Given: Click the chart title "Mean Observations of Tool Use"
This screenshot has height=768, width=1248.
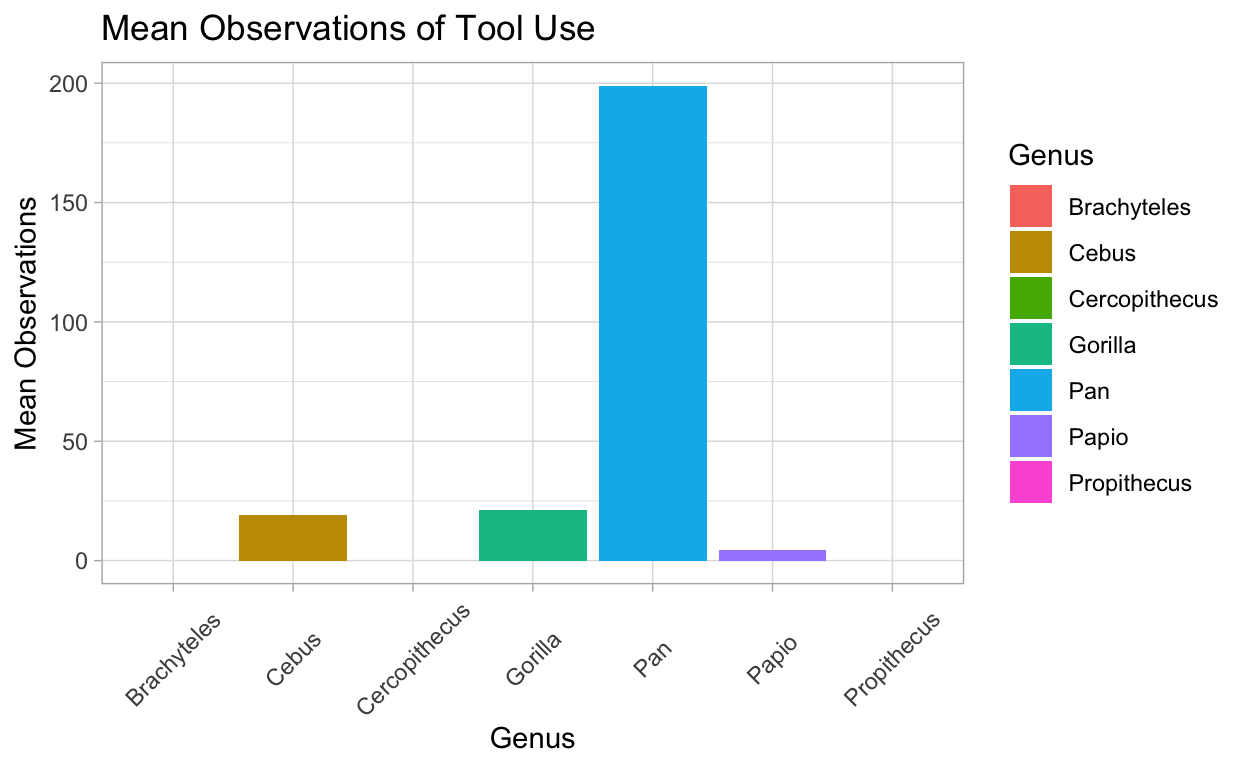Looking at the screenshot, I should (348, 29).
